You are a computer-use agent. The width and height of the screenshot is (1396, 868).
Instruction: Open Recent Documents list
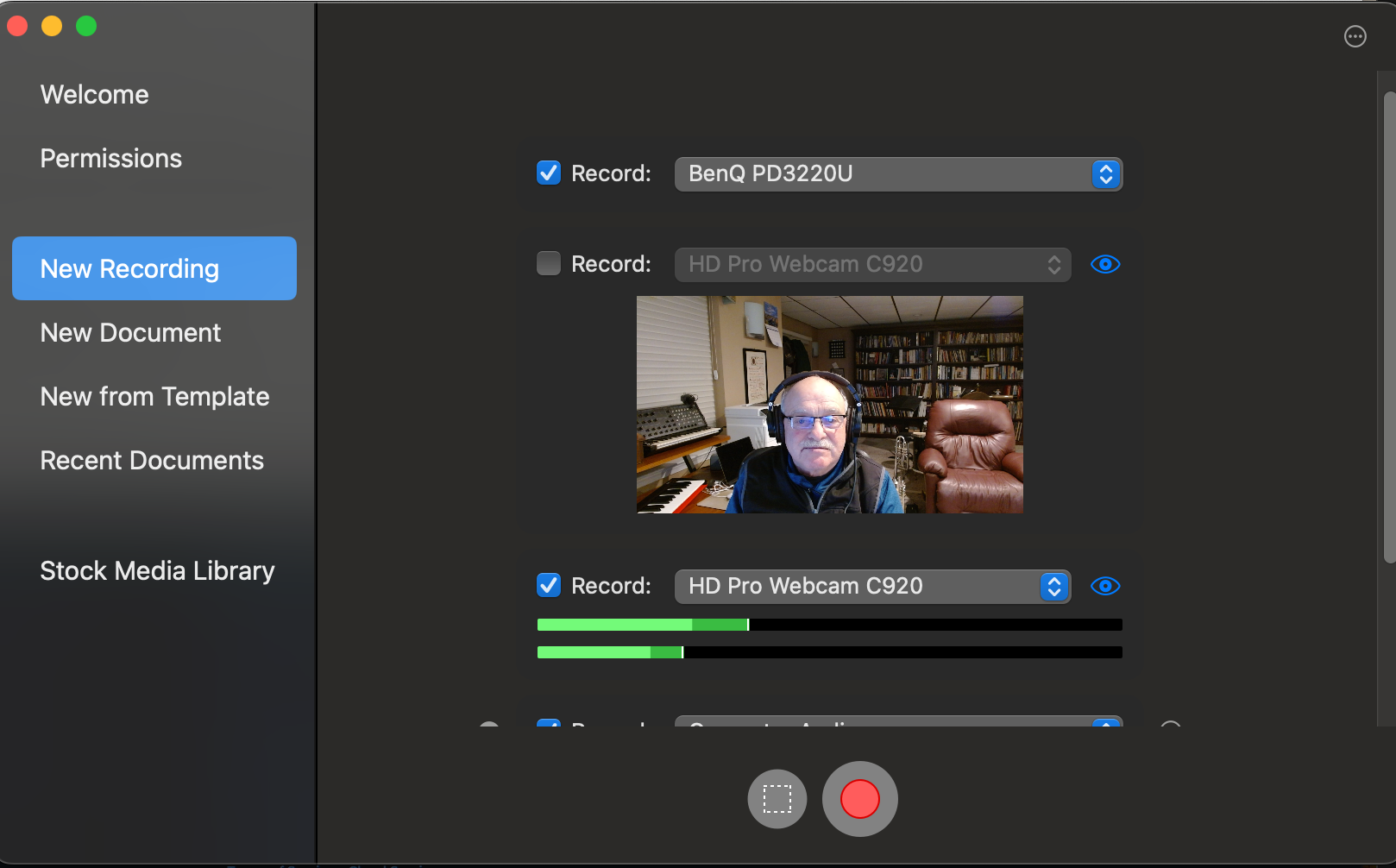click(x=152, y=461)
